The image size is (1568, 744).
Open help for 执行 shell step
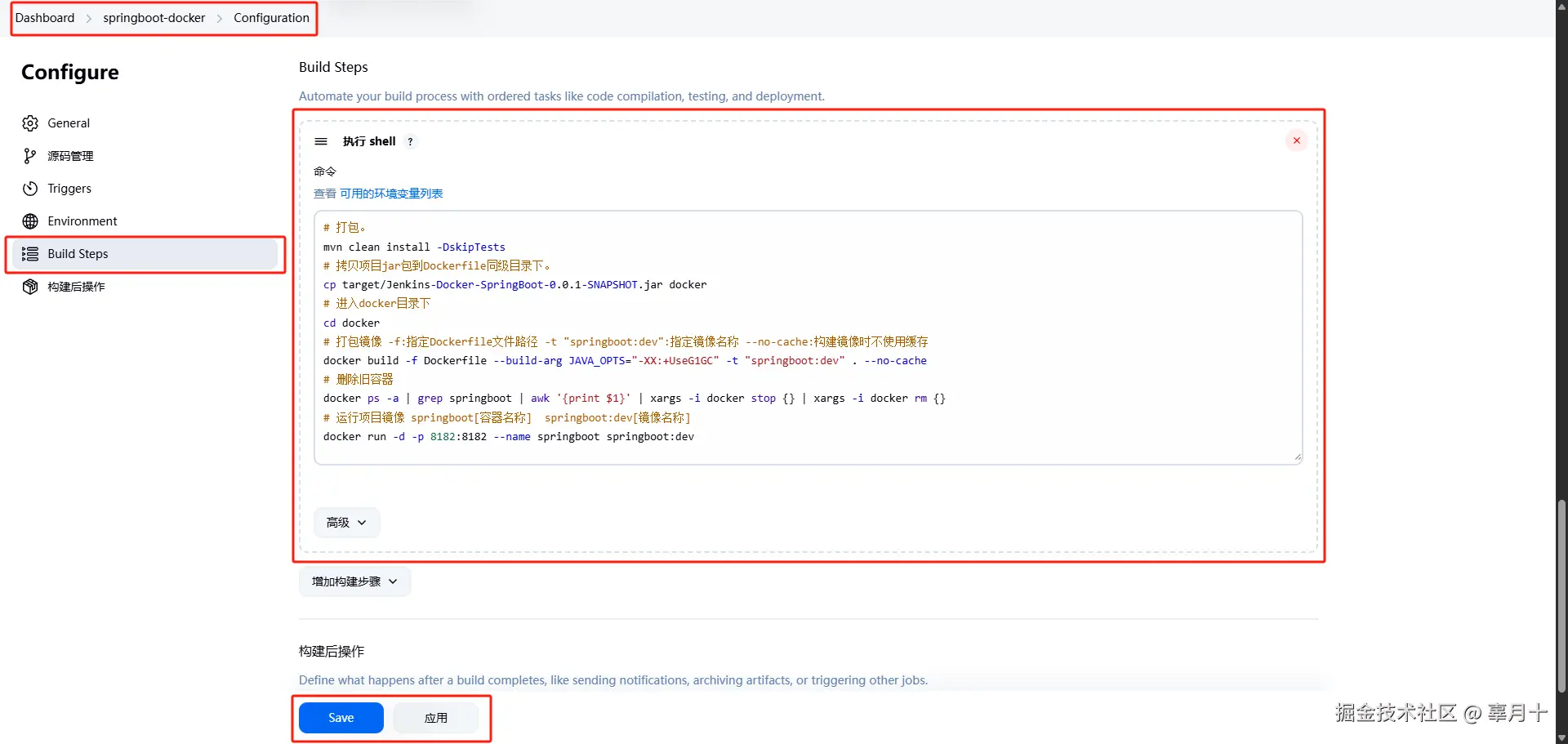pyautogui.click(x=410, y=141)
